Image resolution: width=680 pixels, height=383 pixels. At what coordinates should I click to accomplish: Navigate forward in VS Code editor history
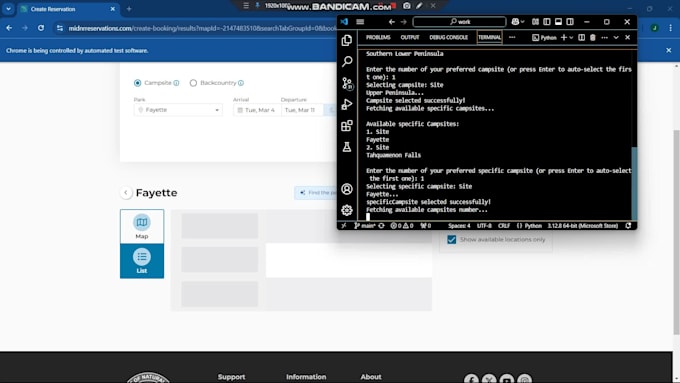coord(404,22)
